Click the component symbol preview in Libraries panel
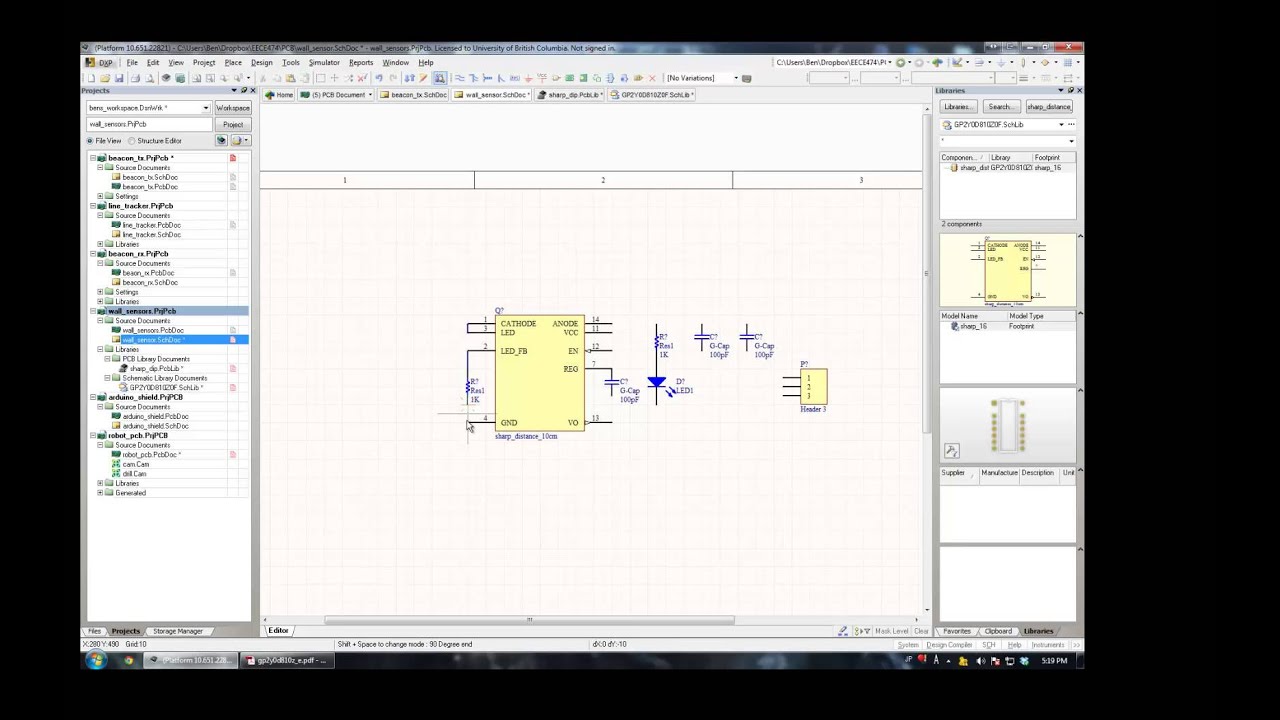The height and width of the screenshot is (720, 1280). point(1008,271)
